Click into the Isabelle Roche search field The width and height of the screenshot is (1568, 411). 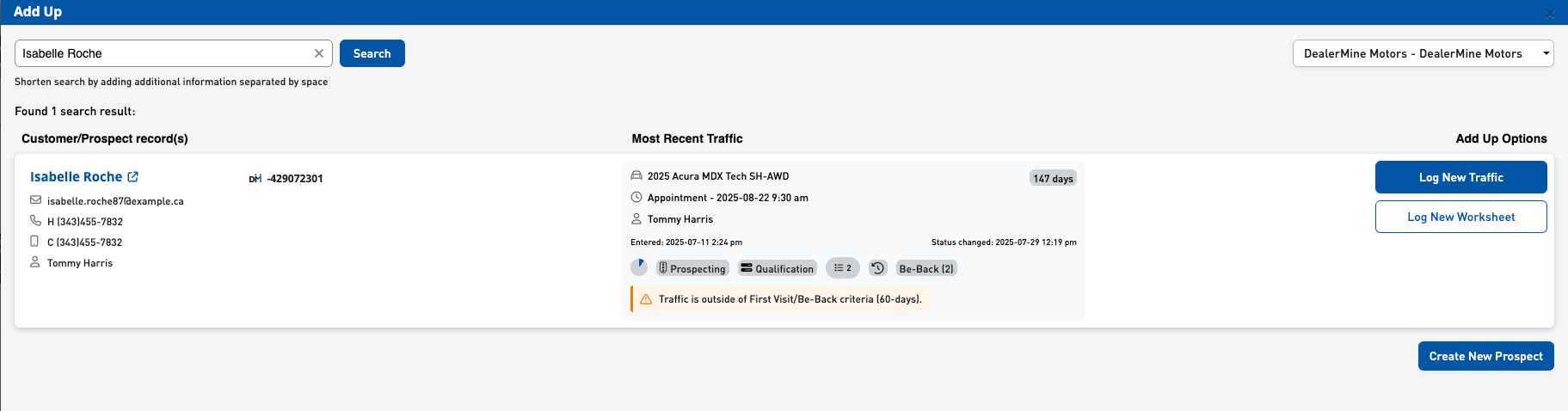pos(163,53)
